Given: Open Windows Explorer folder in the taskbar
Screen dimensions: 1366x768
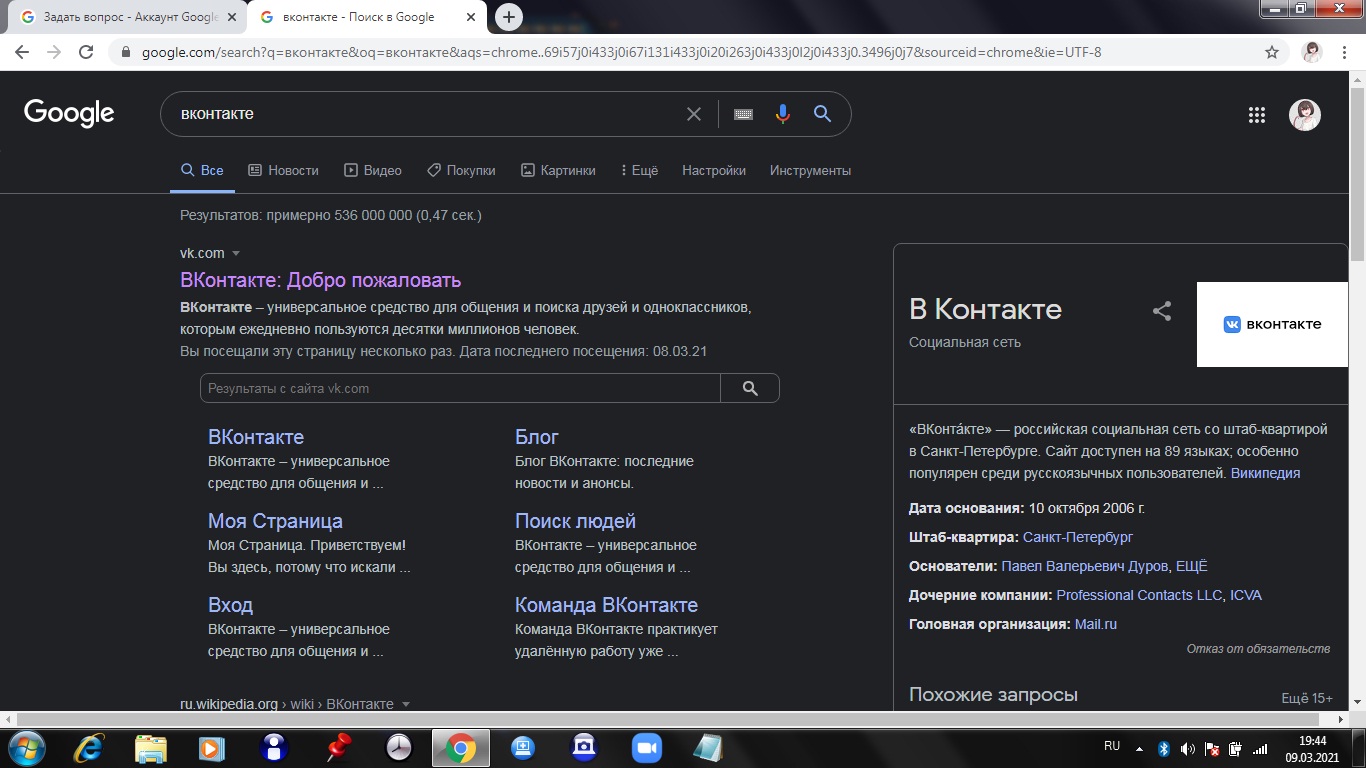Looking at the screenshot, I should click(x=151, y=747).
